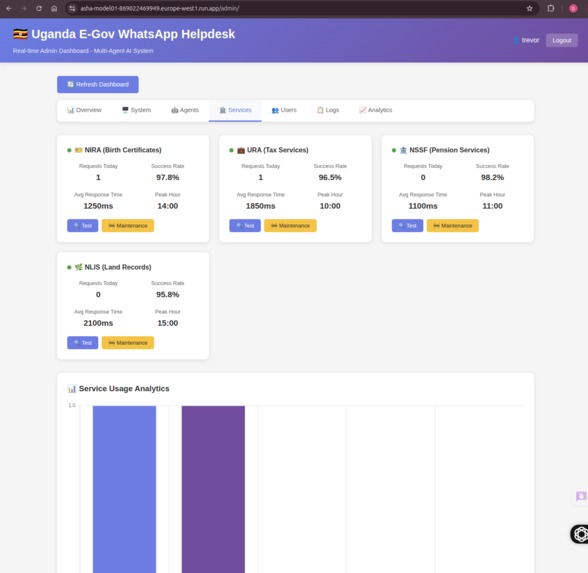Click the browser forward arrow
Viewport: 588px width, 573px height.
coord(24,8)
